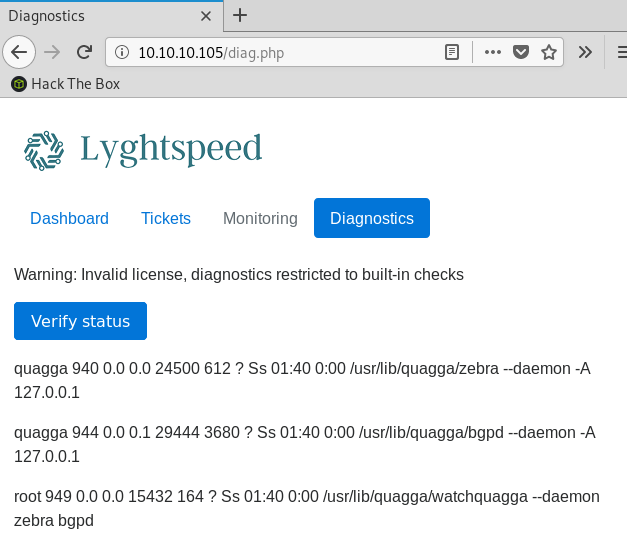Select the active Diagnostics tab

click(x=371, y=218)
